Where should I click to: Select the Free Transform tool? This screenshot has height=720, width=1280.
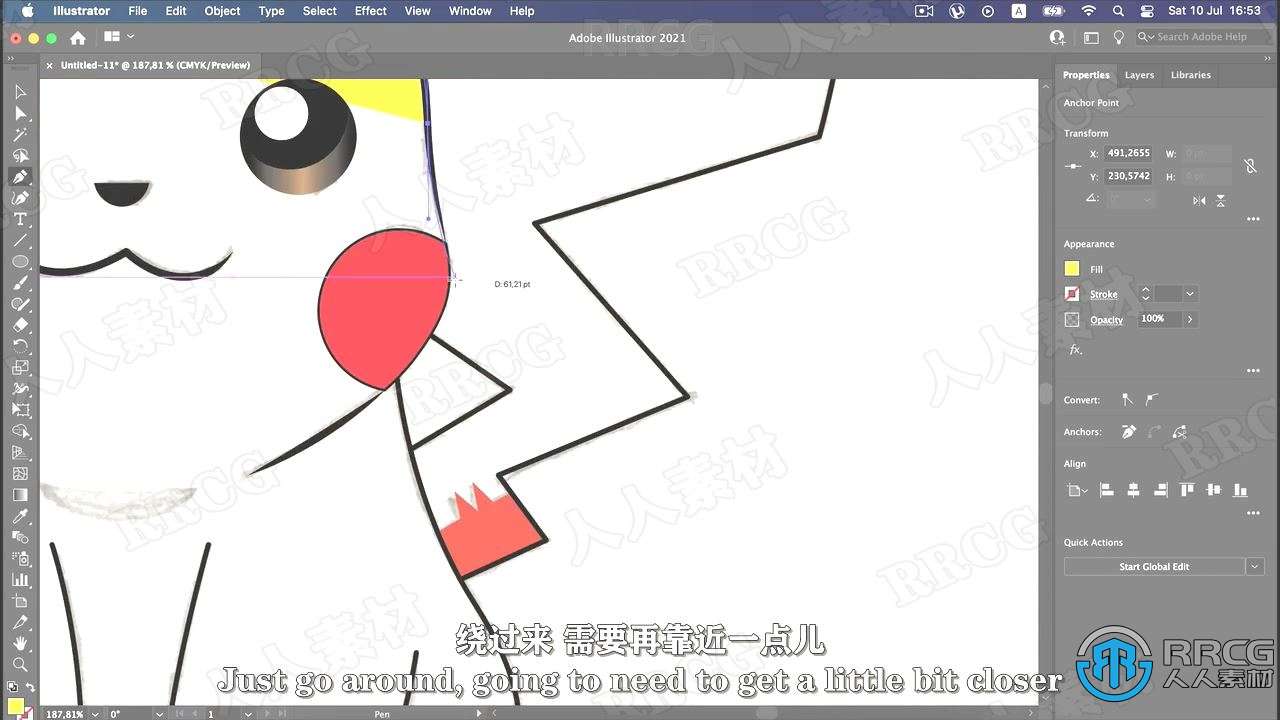pyautogui.click(x=20, y=410)
